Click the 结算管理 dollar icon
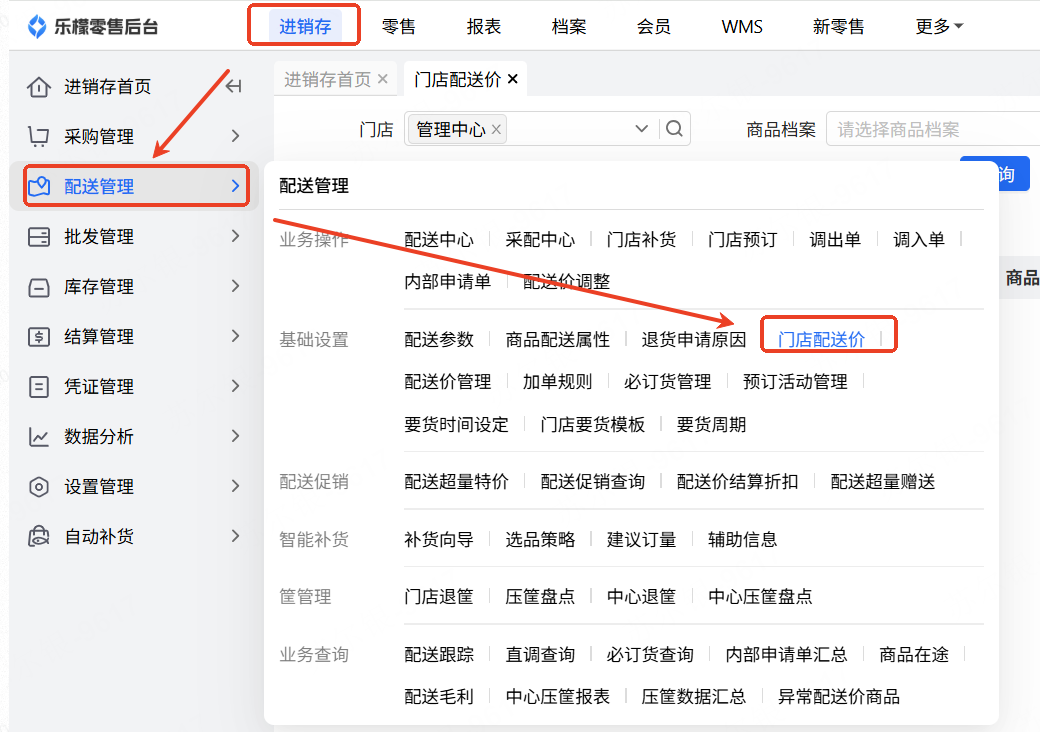 (x=38, y=337)
